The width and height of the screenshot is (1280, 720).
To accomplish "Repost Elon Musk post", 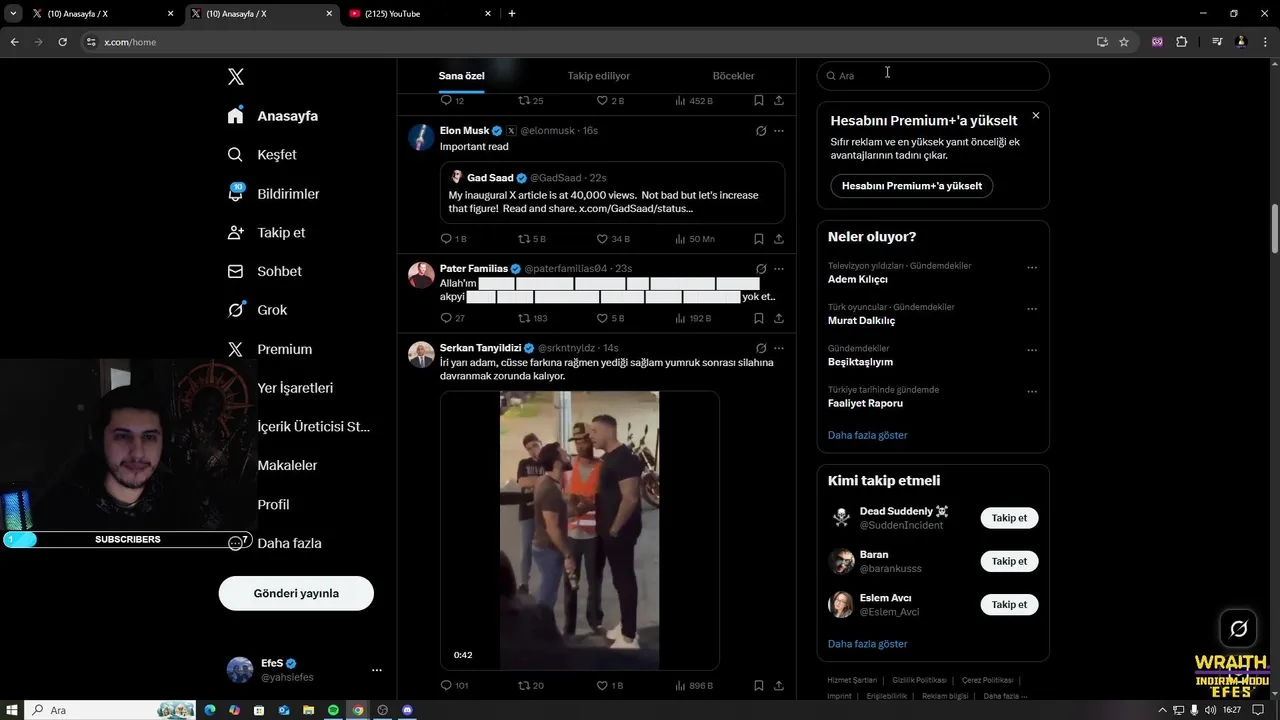I will coord(531,239).
